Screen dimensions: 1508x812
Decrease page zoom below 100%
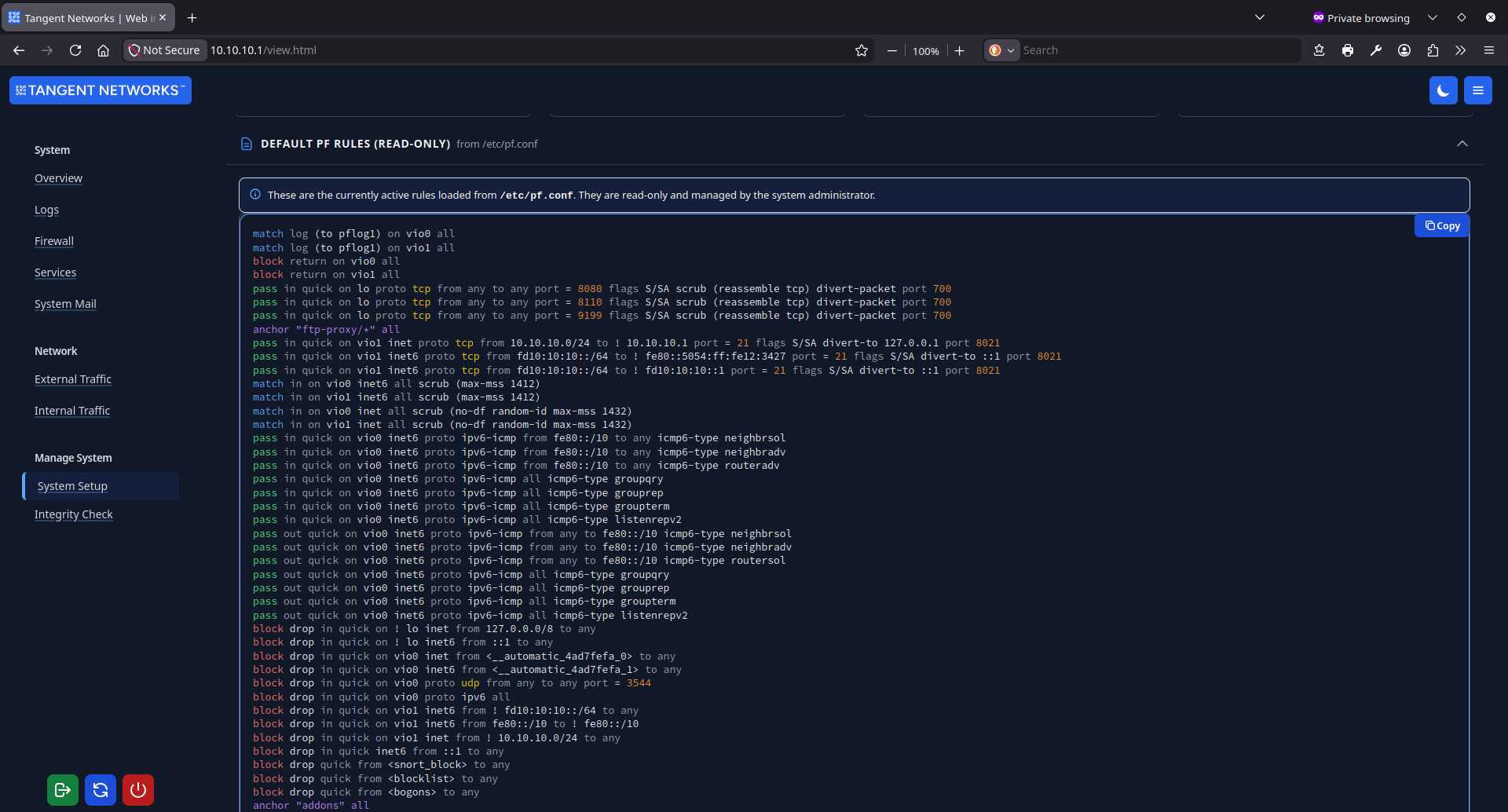pos(891,49)
